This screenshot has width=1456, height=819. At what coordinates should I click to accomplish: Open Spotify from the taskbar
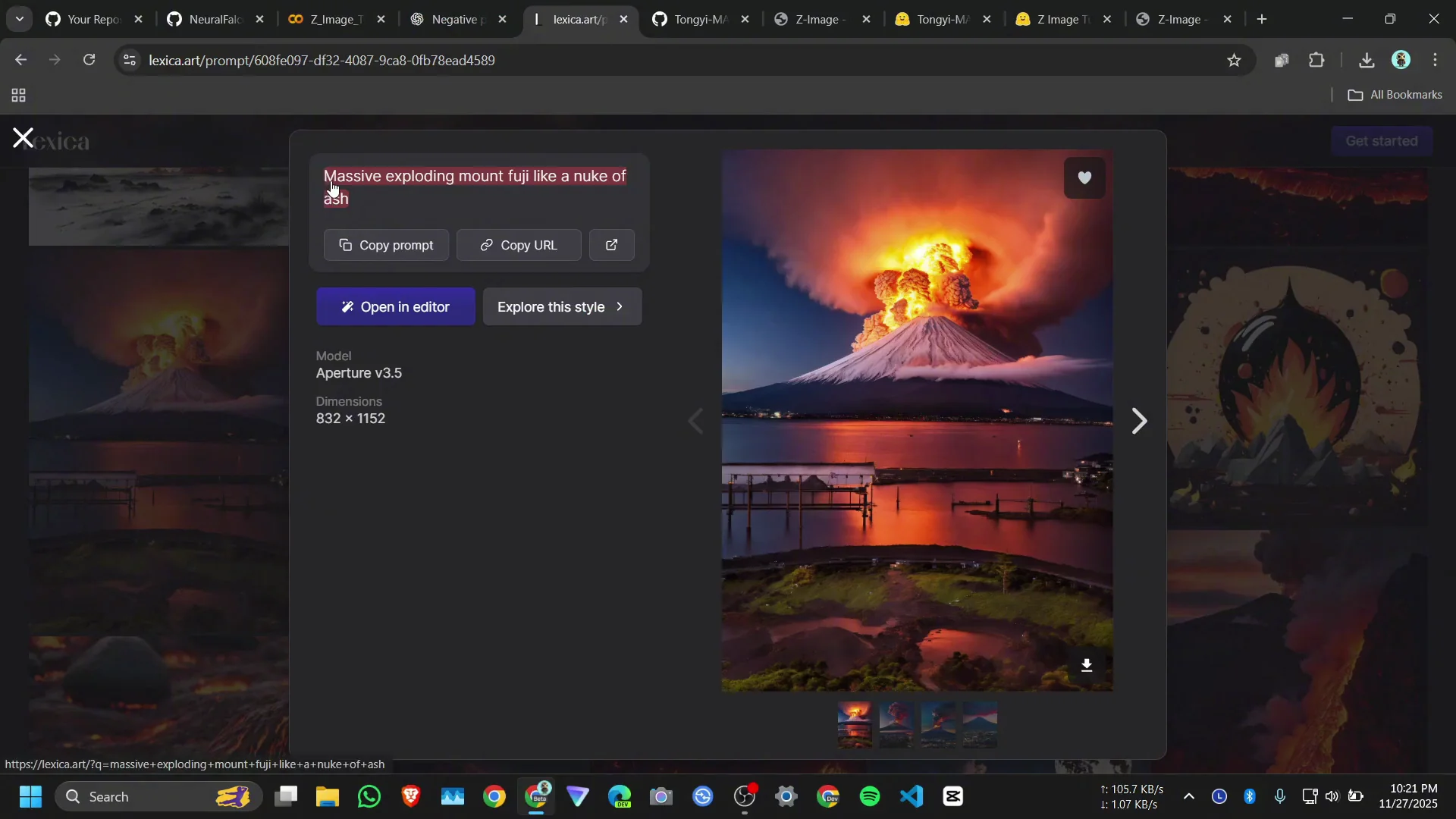tap(870, 796)
